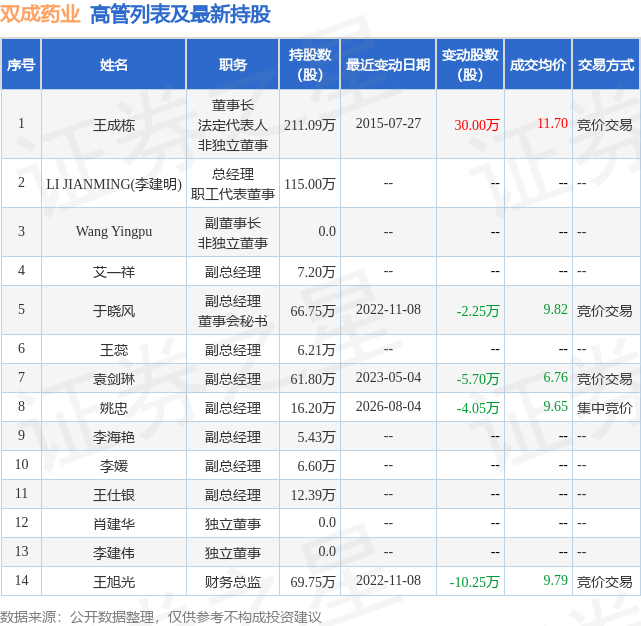Click the red 11.70 average price
Viewport: 641px width, 626px height.
pyautogui.click(x=552, y=123)
